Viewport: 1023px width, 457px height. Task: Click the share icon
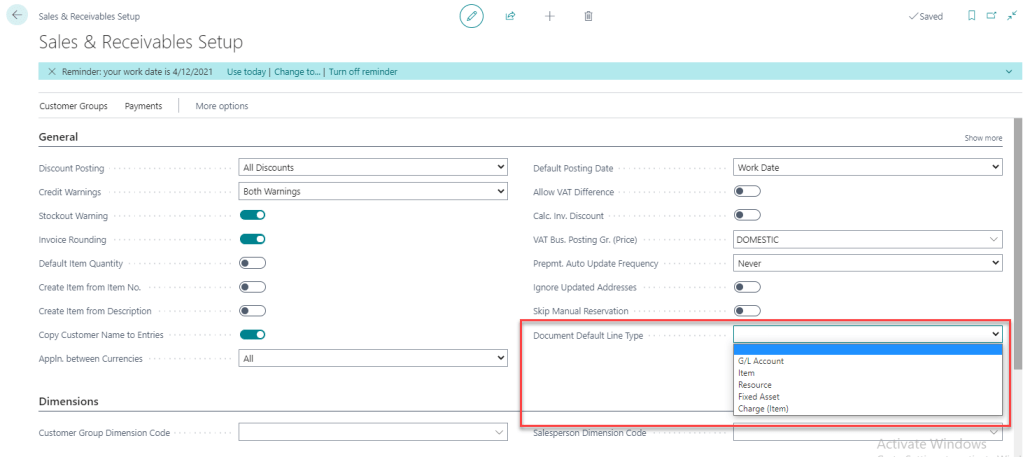pos(510,17)
